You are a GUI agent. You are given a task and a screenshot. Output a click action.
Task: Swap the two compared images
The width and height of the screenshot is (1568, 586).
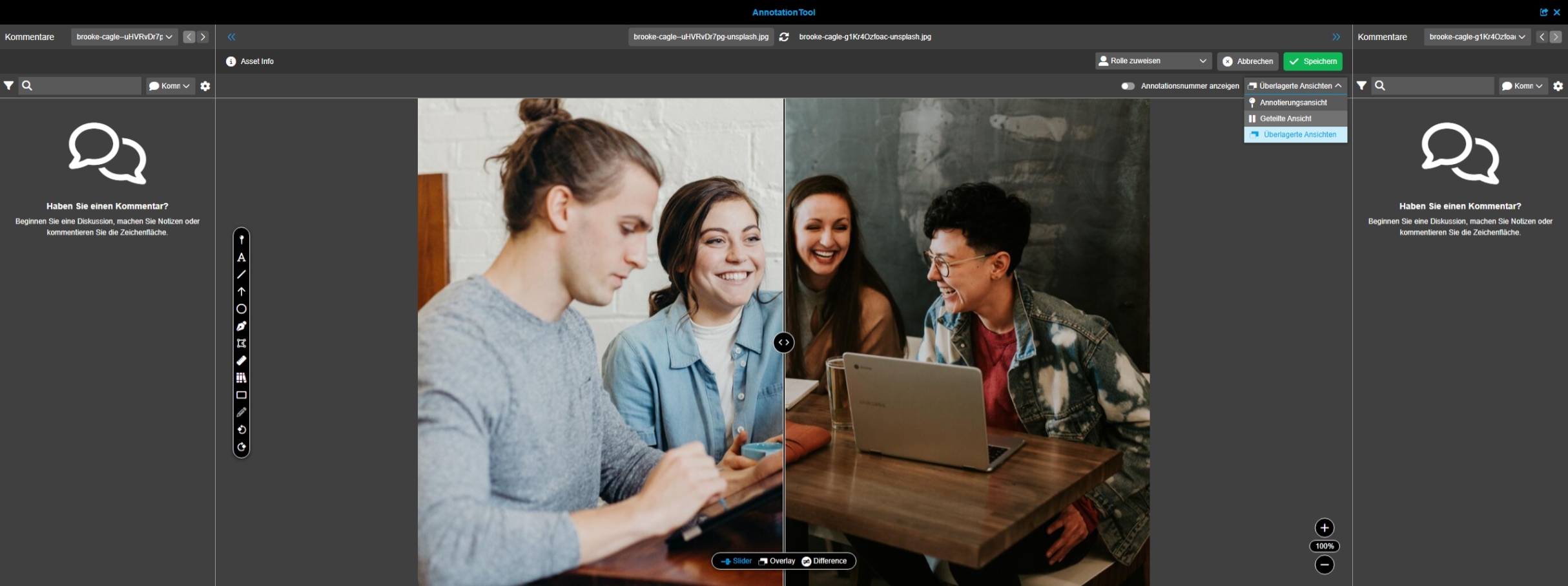(784, 37)
